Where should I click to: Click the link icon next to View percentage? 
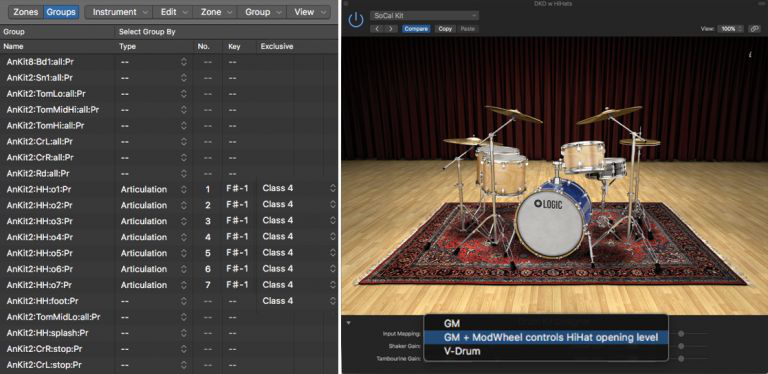[755, 29]
